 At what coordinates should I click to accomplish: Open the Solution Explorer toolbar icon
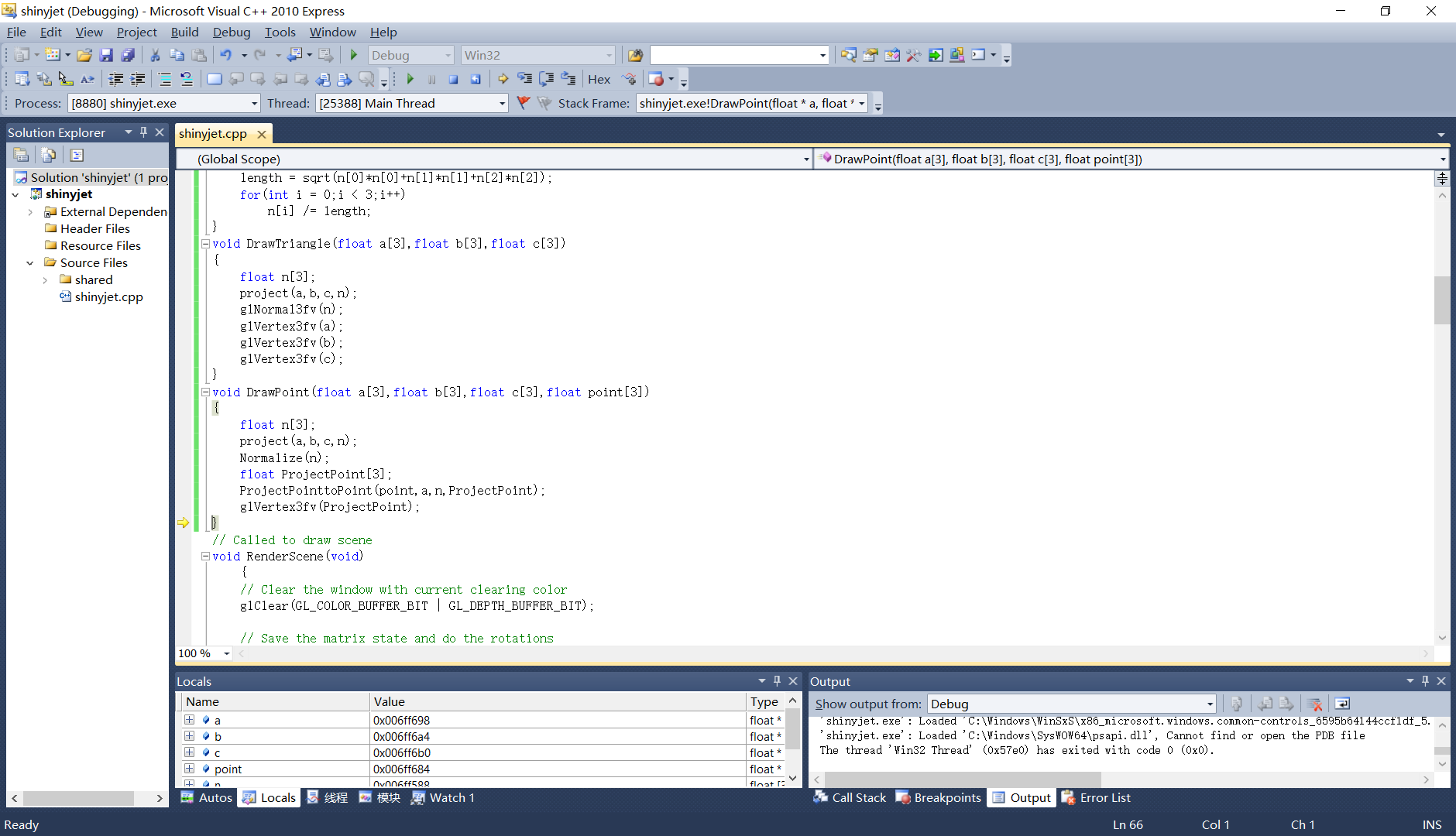click(x=849, y=55)
